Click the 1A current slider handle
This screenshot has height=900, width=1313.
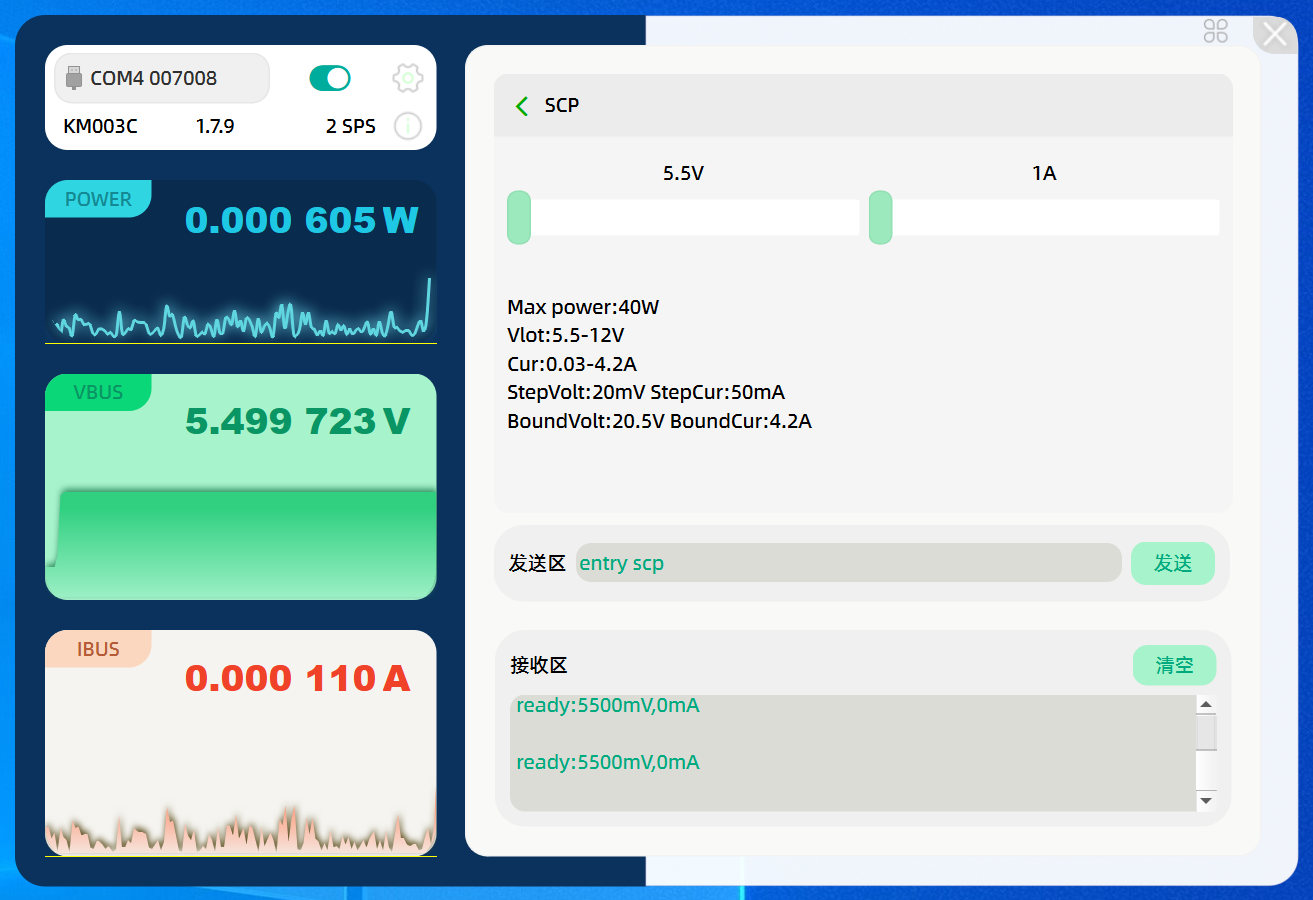[x=880, y=217]
